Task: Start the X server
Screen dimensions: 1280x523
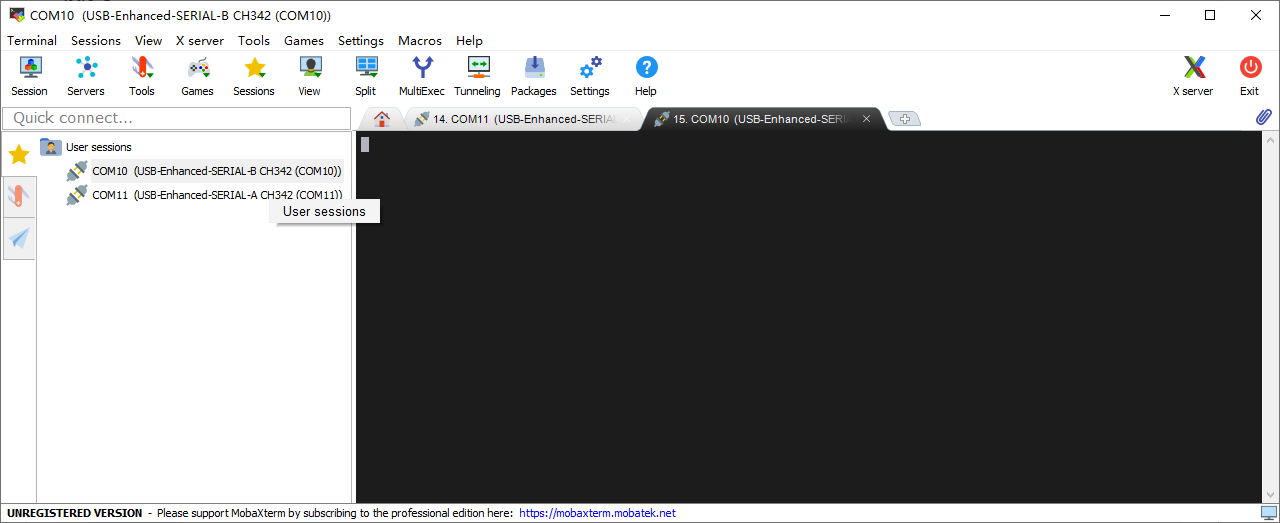Action: [x=1193, y=76]
